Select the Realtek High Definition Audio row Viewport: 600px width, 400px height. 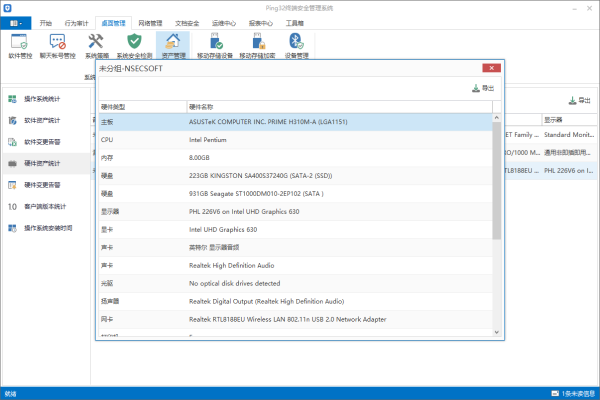[295, 266]
